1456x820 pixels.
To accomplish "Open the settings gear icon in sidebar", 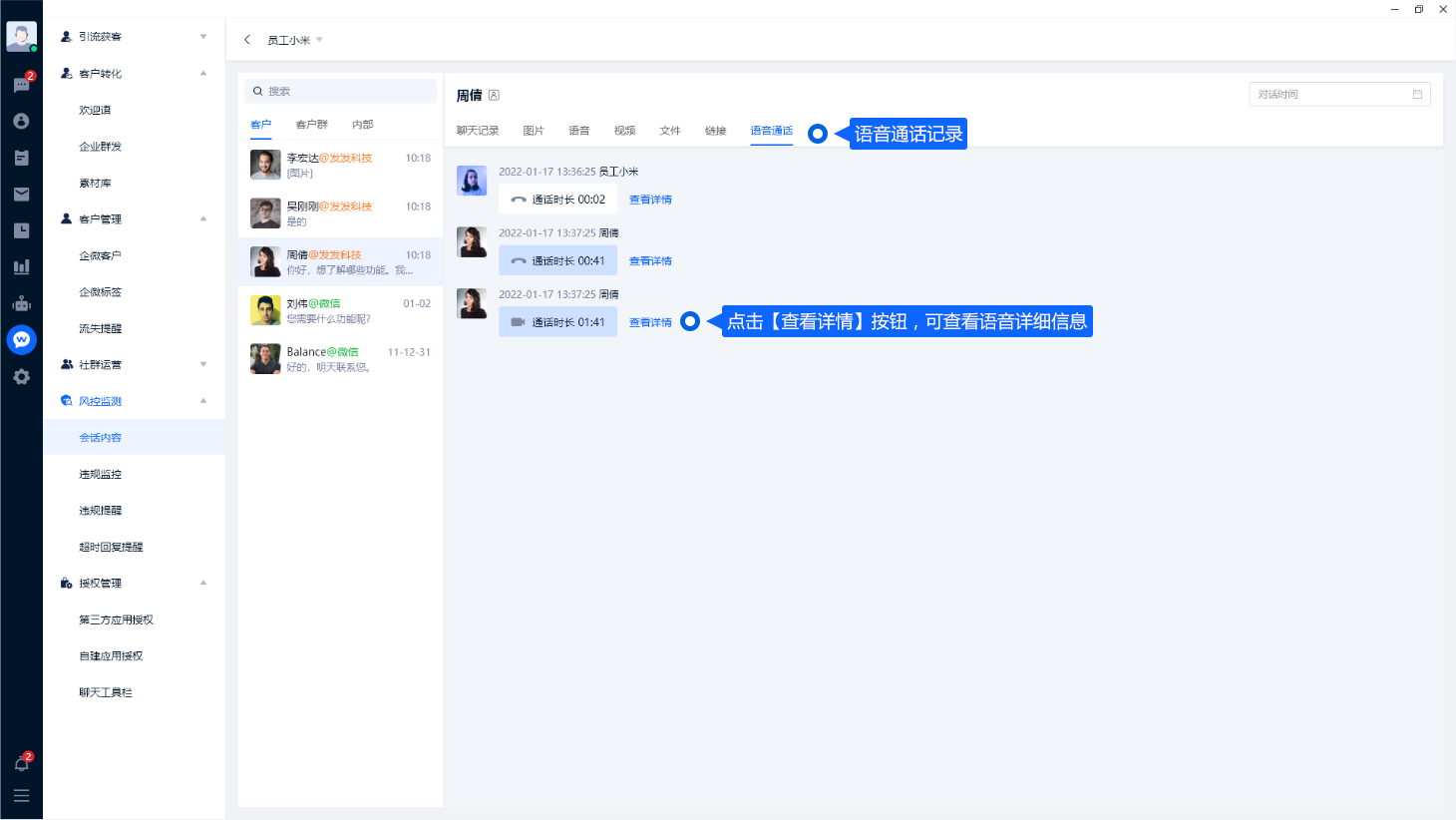I will [x=21, y=377].
